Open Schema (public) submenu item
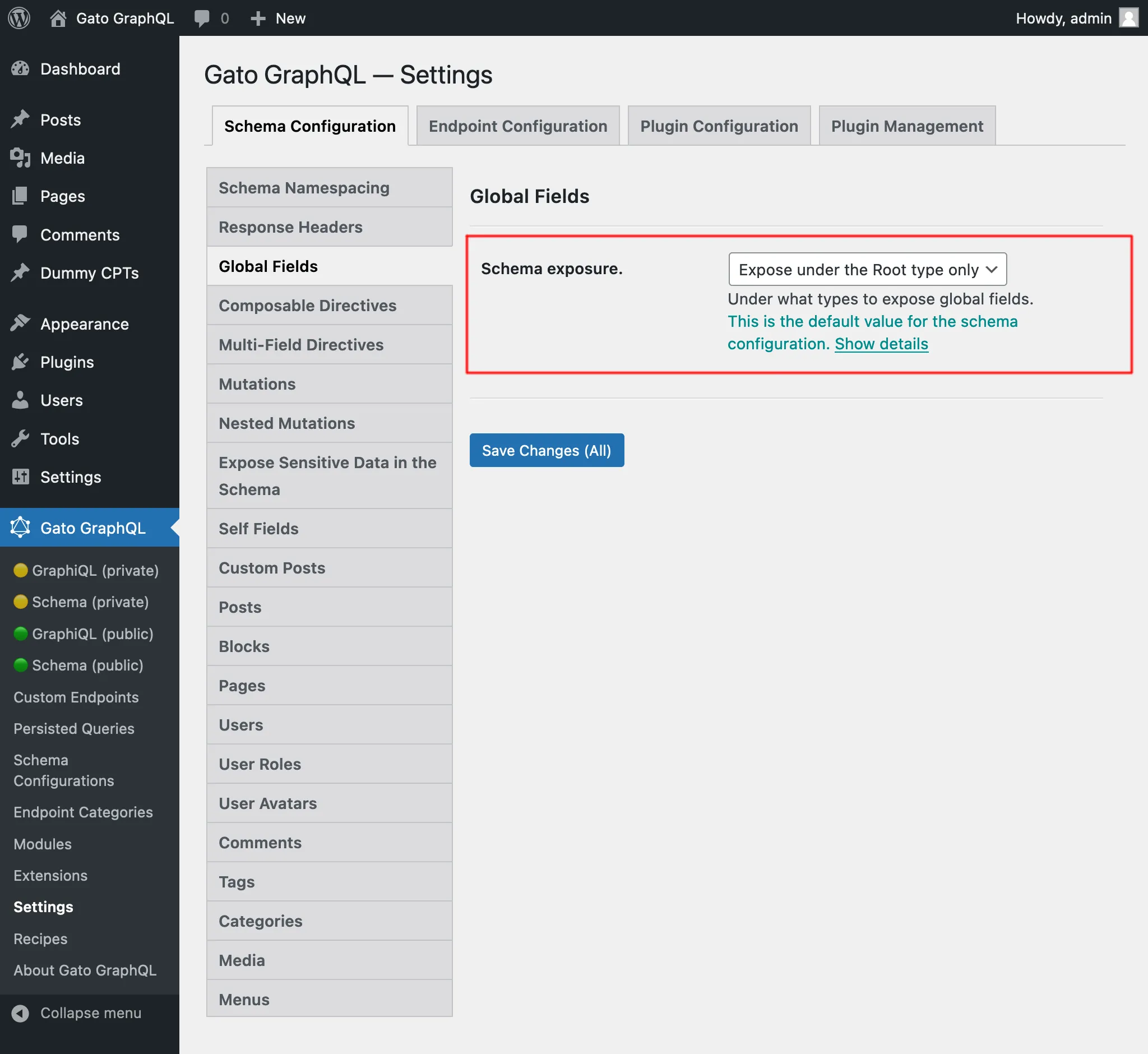Image resolution: width=1148 pixels, height=1054 pixels. pos(87,665)
